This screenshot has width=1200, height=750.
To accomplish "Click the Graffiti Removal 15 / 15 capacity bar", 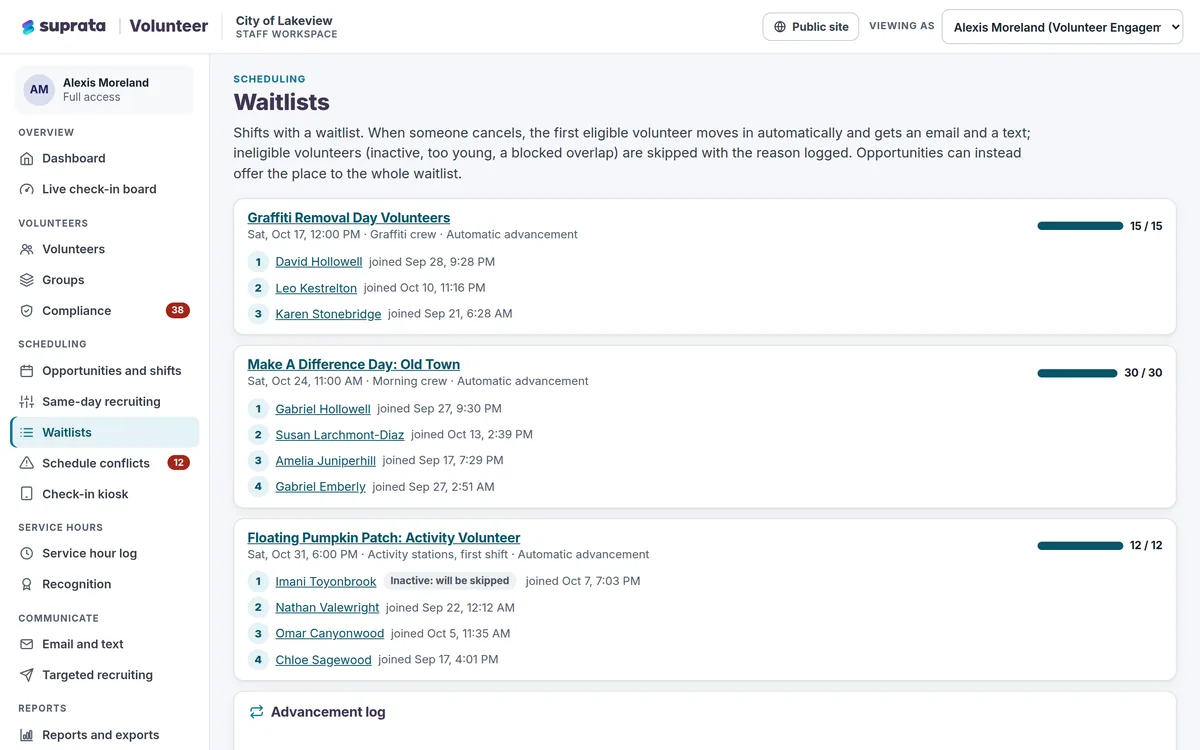I will coord(1080,226).
